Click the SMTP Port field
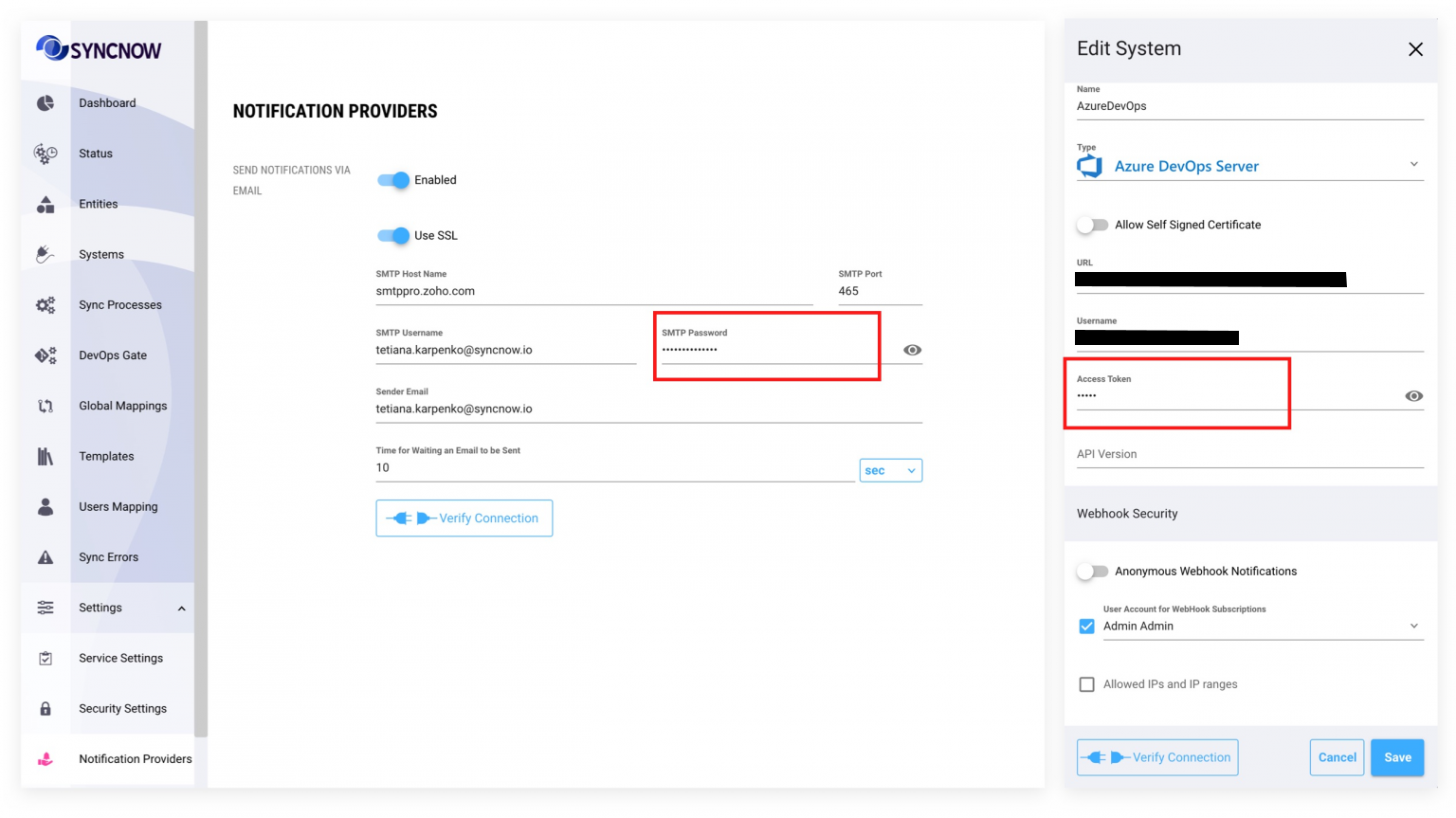 (880, 291)
